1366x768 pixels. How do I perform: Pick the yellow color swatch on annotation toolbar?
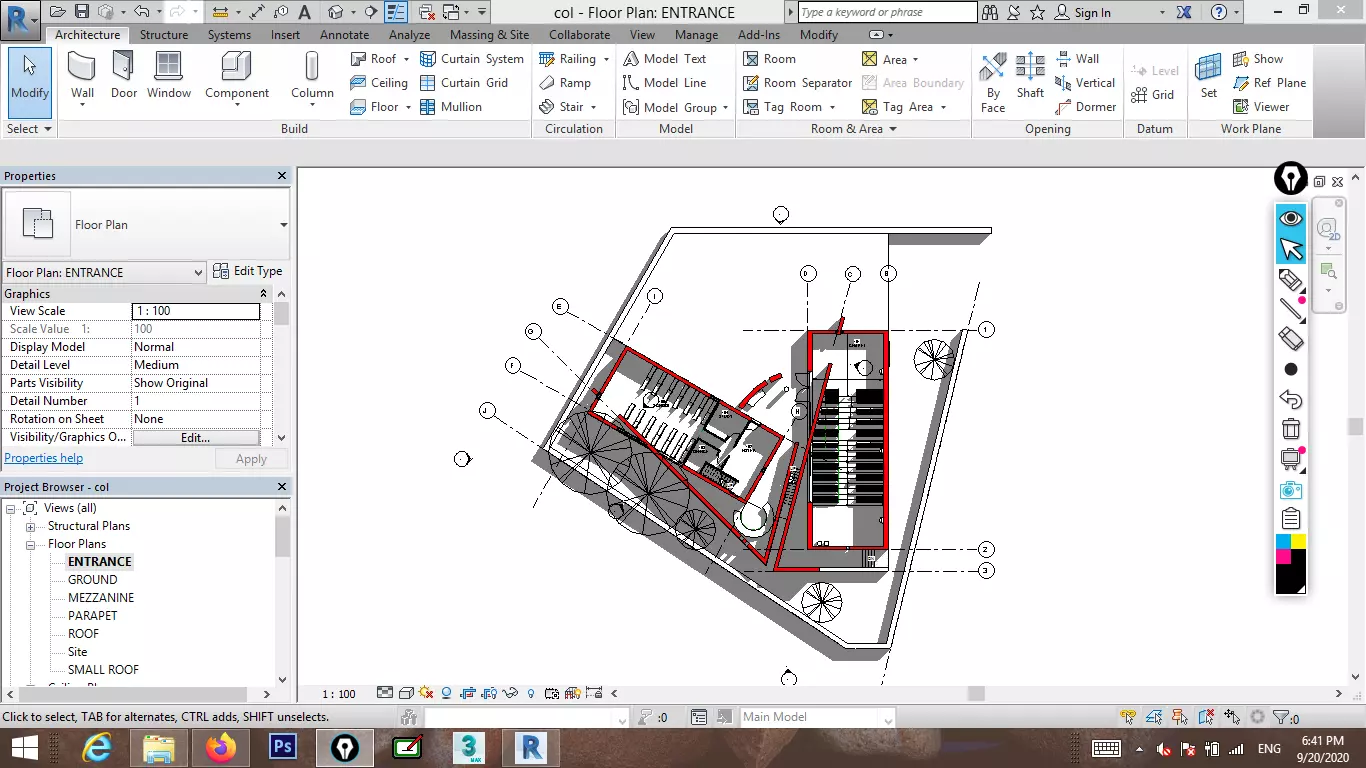click(x=1298, y=542)
